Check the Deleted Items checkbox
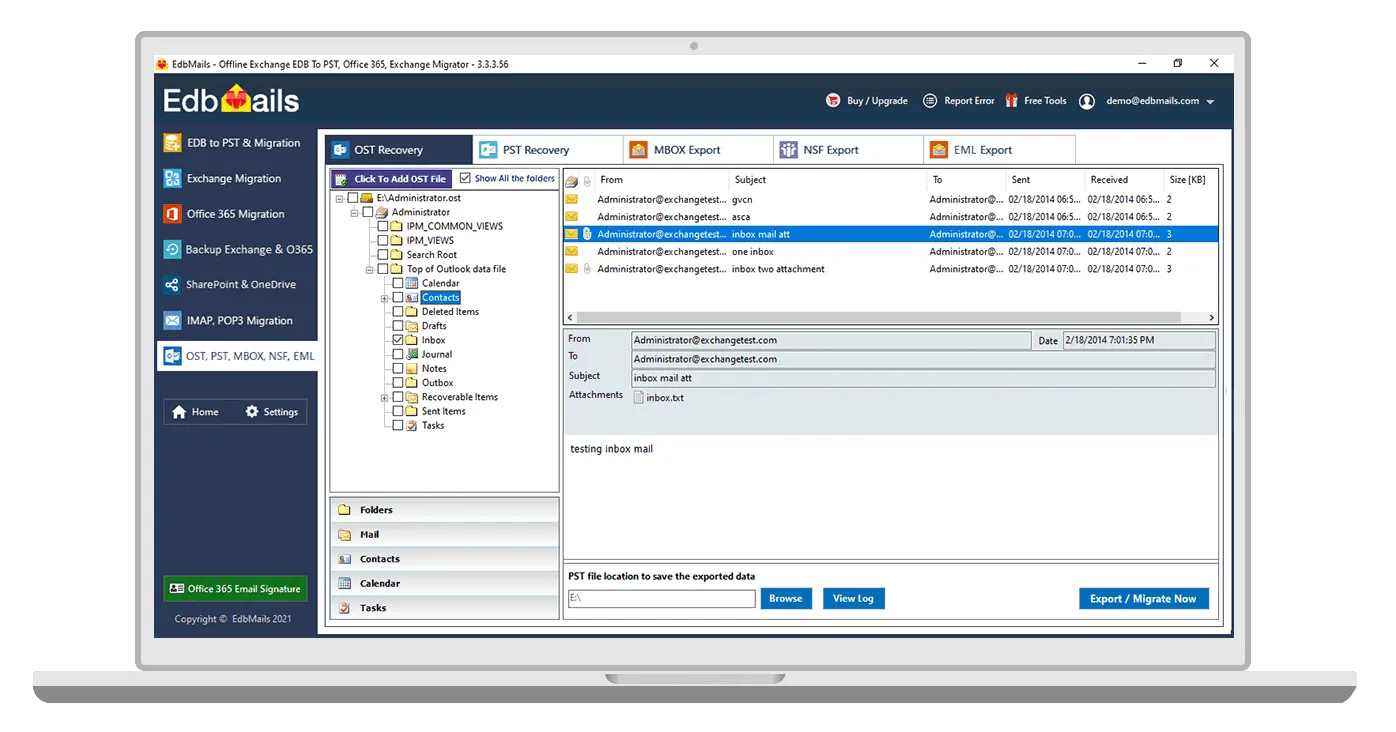Image resolution: width=1396 pixels, height=732 pixels. coord(398,312)
